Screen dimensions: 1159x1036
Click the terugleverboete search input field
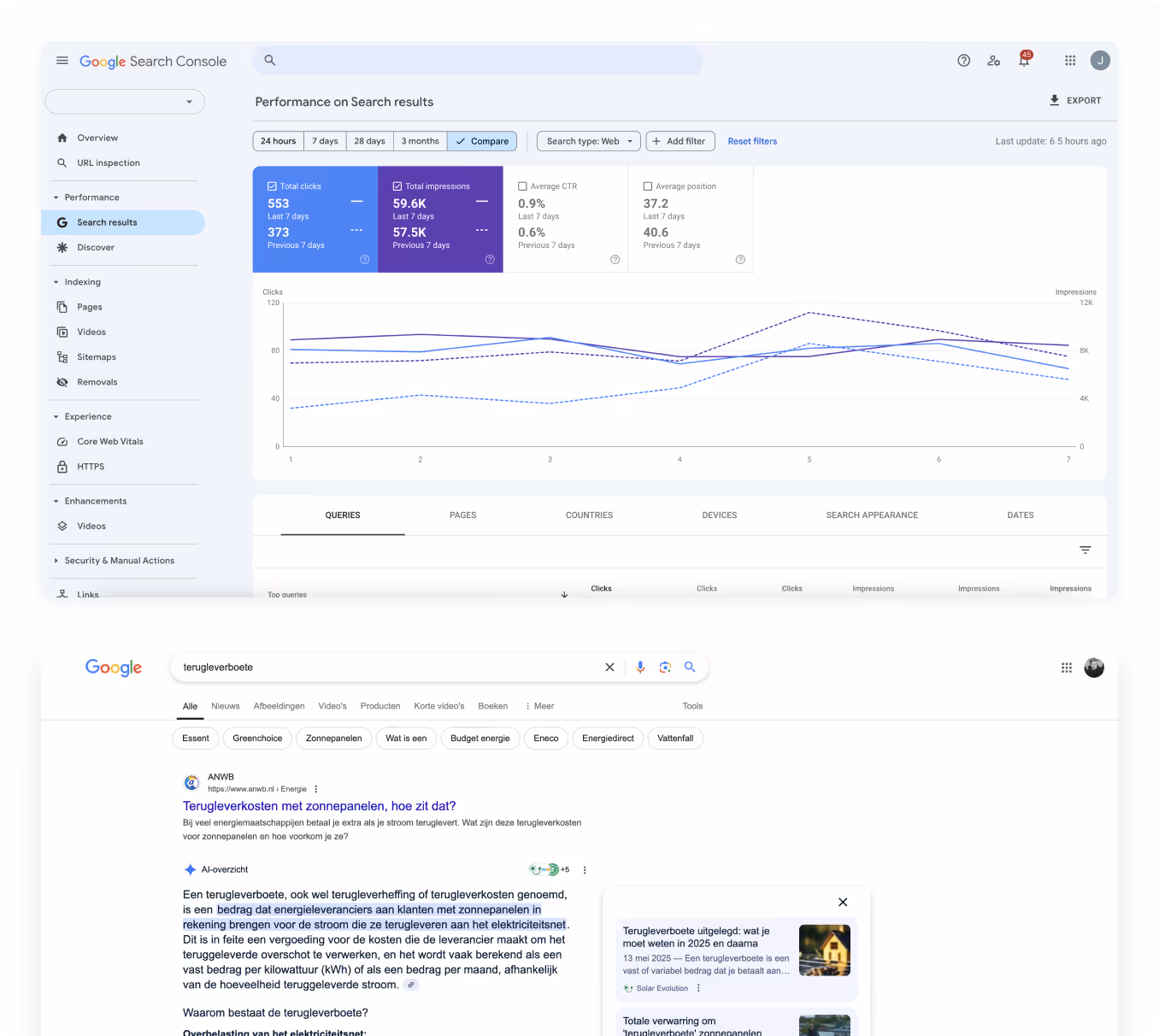point(390,668)
